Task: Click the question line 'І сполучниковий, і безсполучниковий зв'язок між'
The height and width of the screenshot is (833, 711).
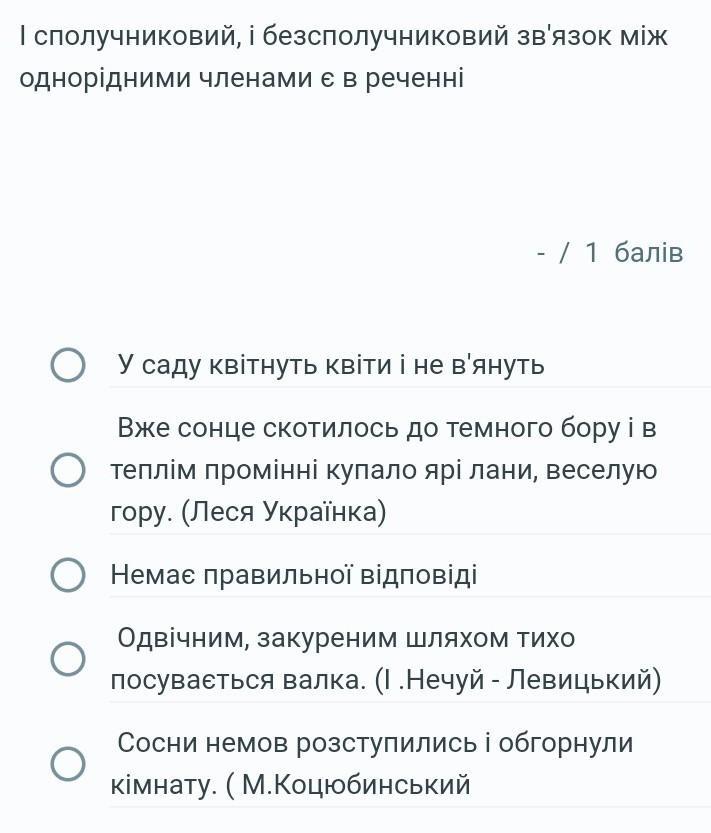Action: (343, 37)
